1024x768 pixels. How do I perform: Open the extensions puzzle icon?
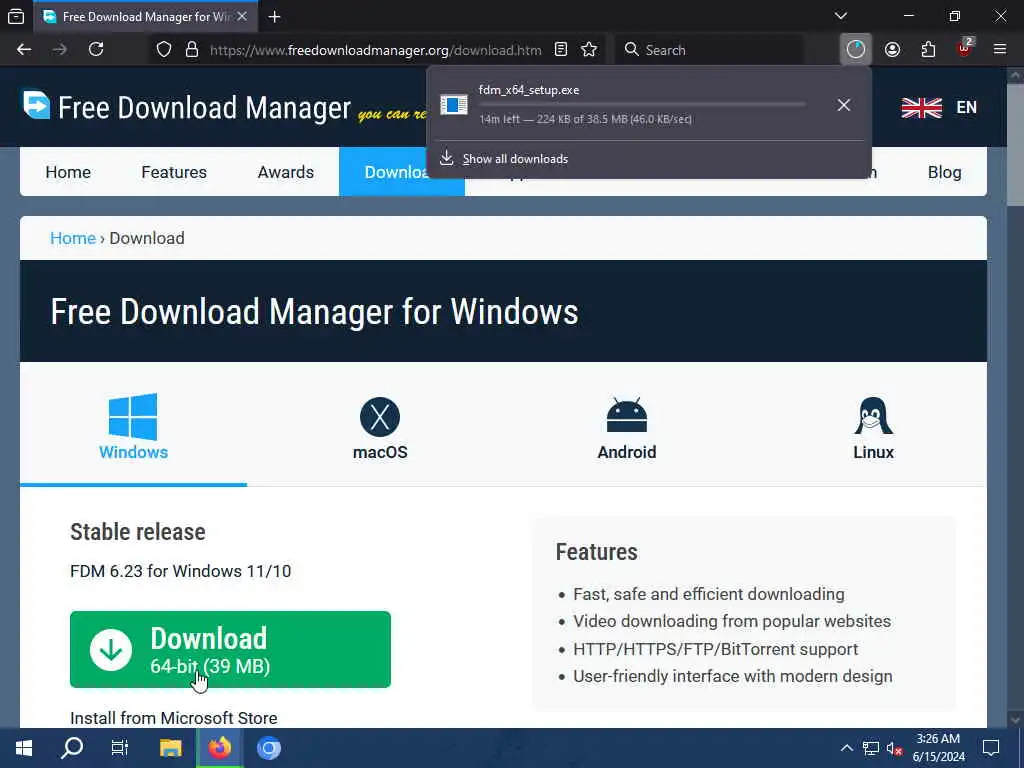pyautogui.click(x=928, y=50)
